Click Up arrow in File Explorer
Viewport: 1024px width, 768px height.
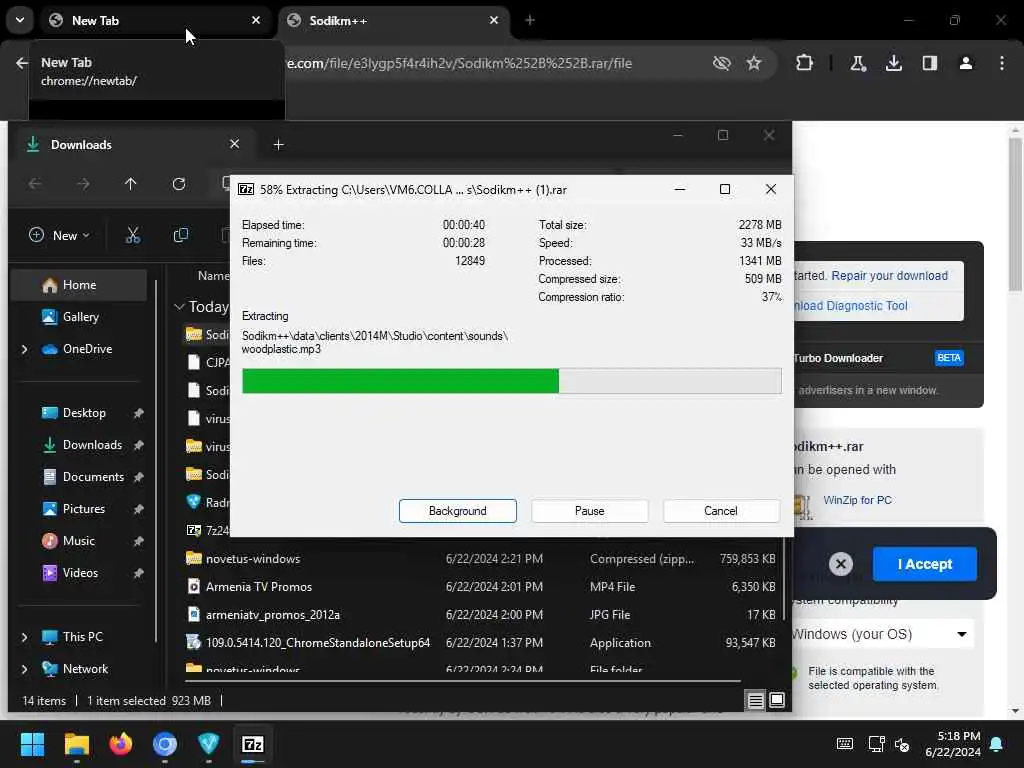point(131,184)
